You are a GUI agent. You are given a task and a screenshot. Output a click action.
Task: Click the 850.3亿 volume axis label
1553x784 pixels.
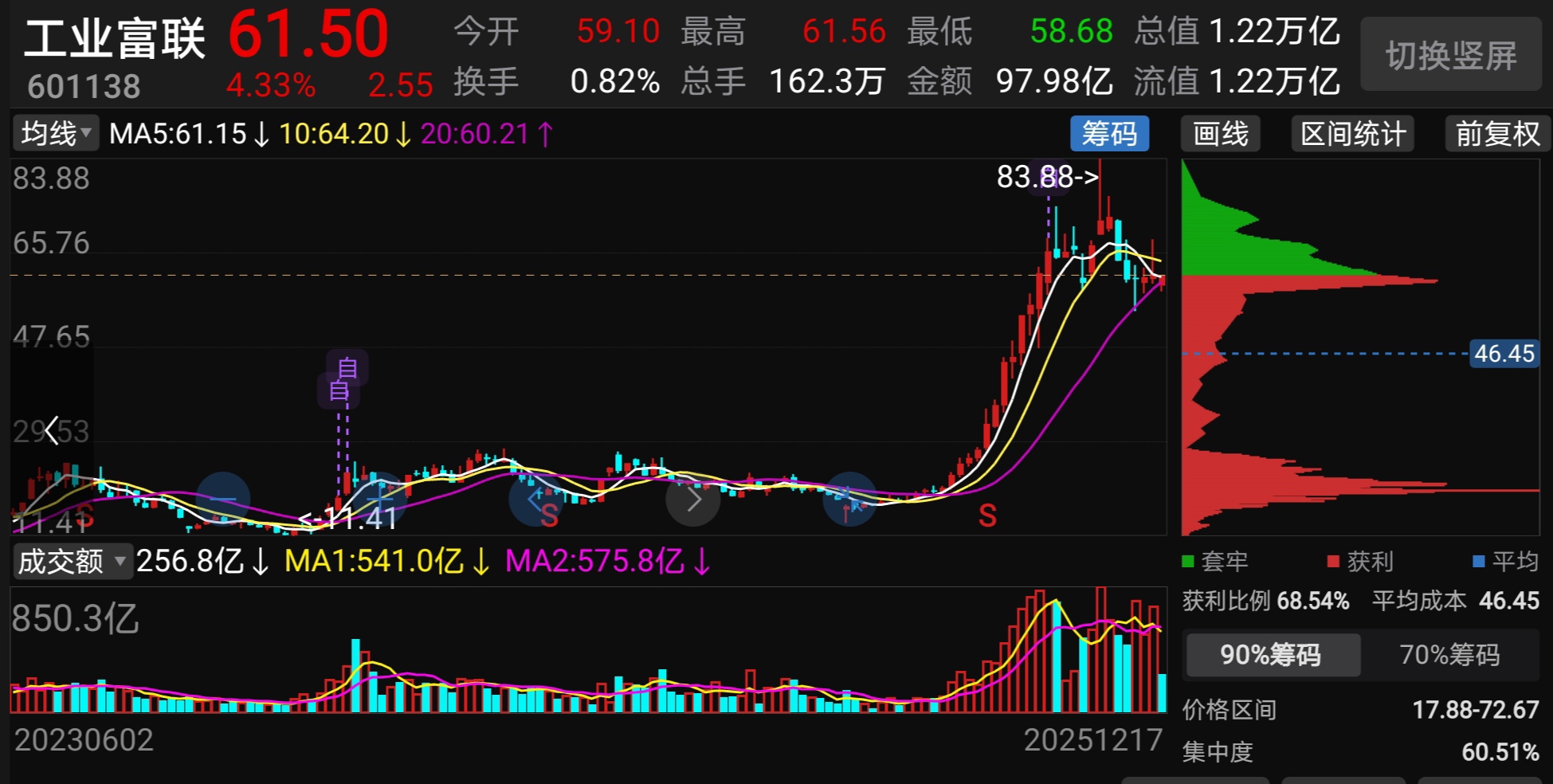pyautogui.click(x=75, y=618)
